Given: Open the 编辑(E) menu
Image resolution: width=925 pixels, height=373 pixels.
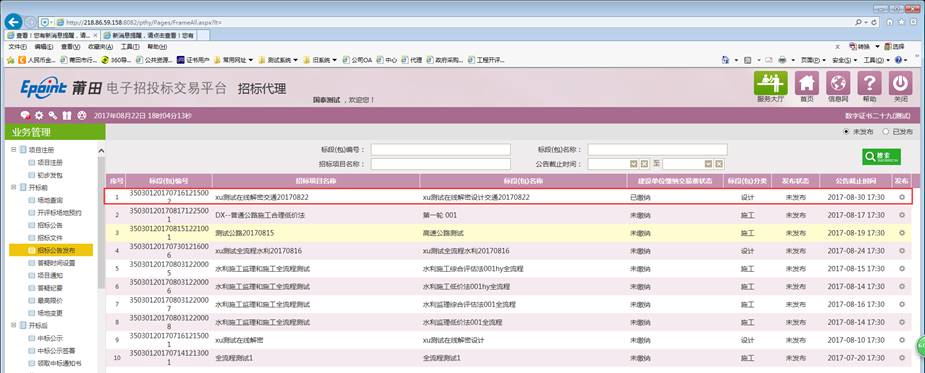Looking at the screenshot, I should pos(44,47).
